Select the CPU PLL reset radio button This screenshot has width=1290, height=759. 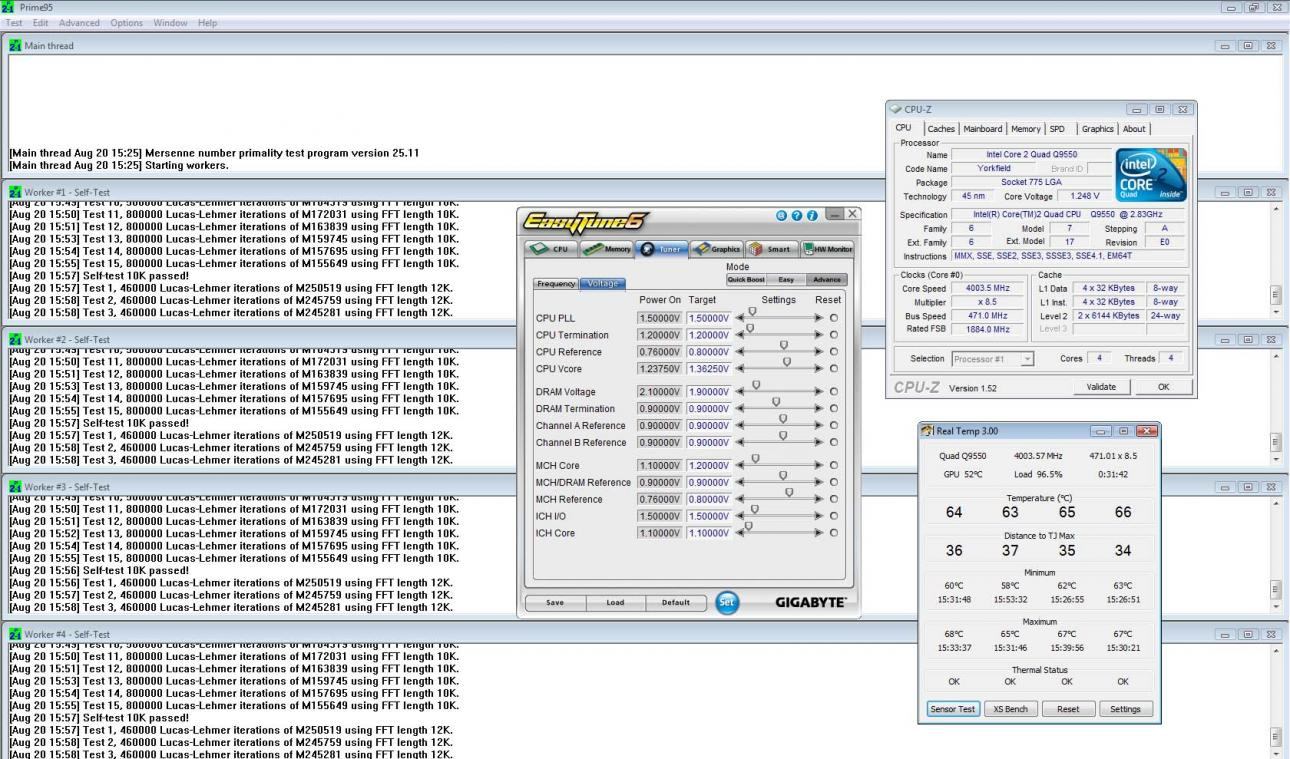pos(834,318)
